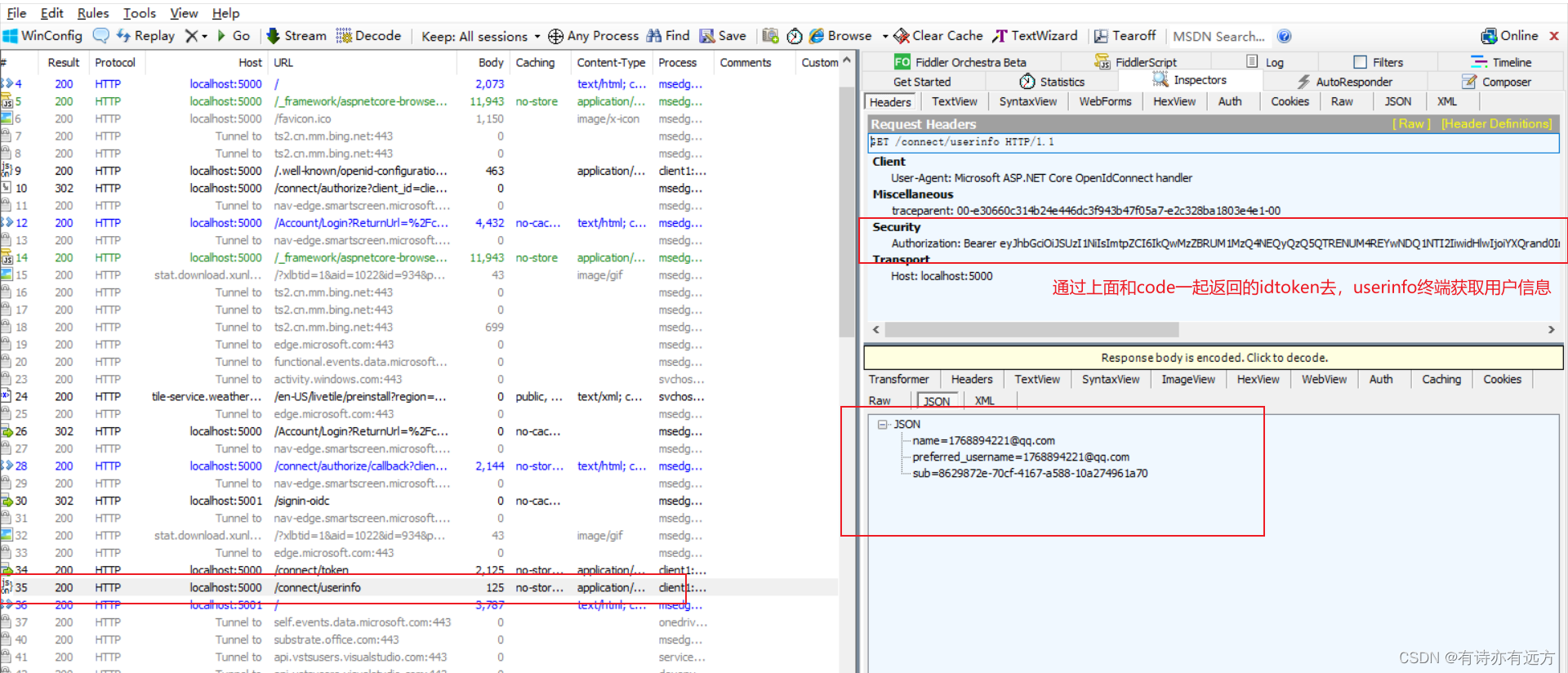Screen dimensions: 1568x673
Task: Collapse the JSON tree root node
Action: coord(882,424)
